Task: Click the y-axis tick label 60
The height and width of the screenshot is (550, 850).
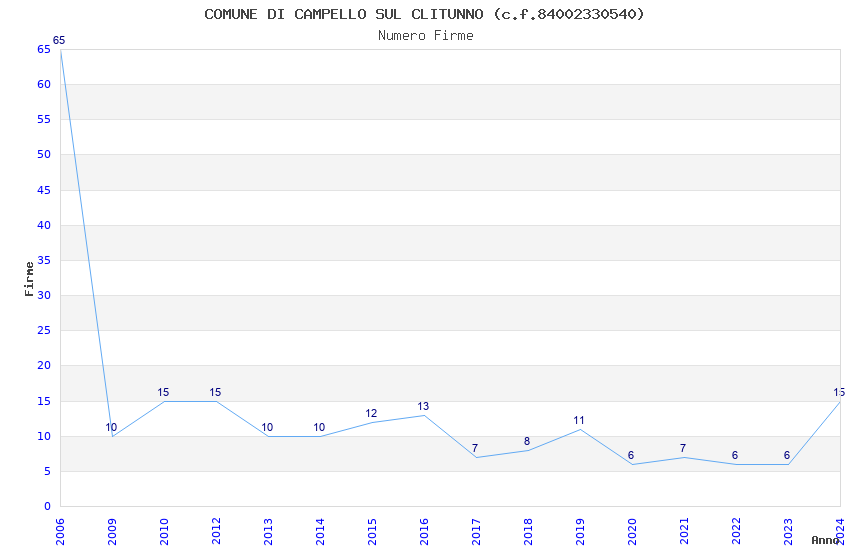Action: 44,84
